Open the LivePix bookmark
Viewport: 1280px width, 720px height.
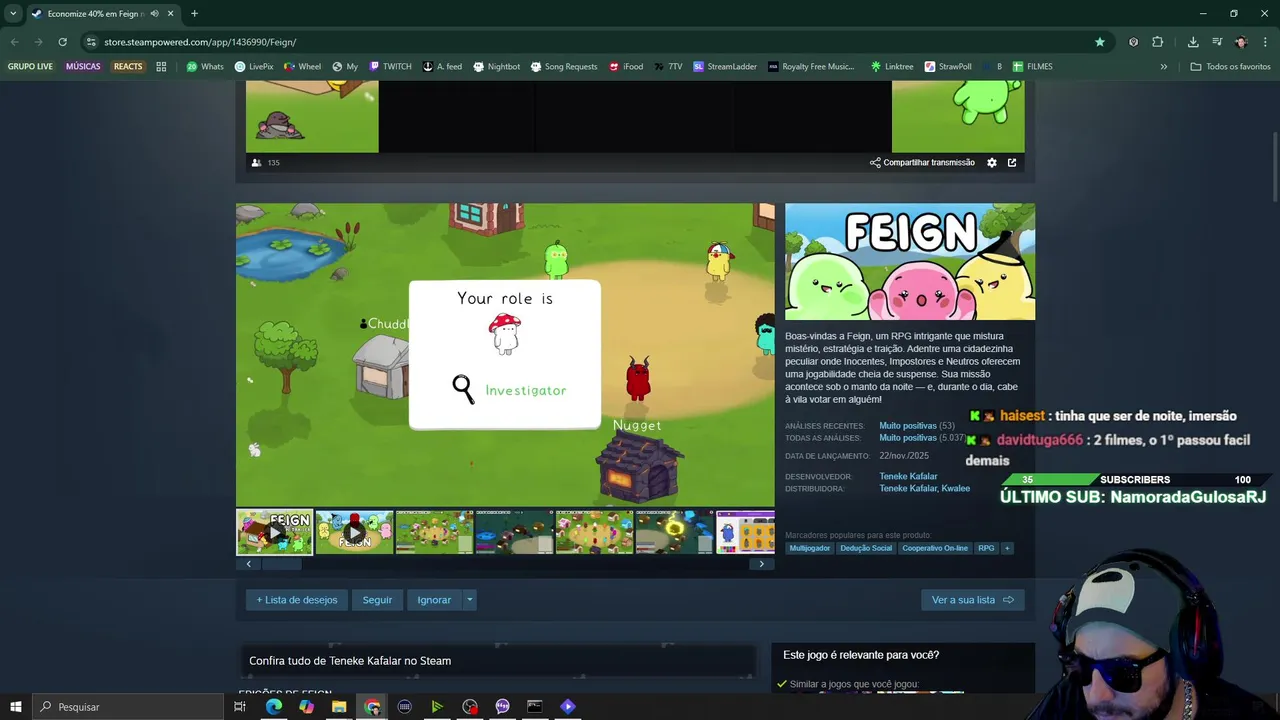tap(254, 67)
